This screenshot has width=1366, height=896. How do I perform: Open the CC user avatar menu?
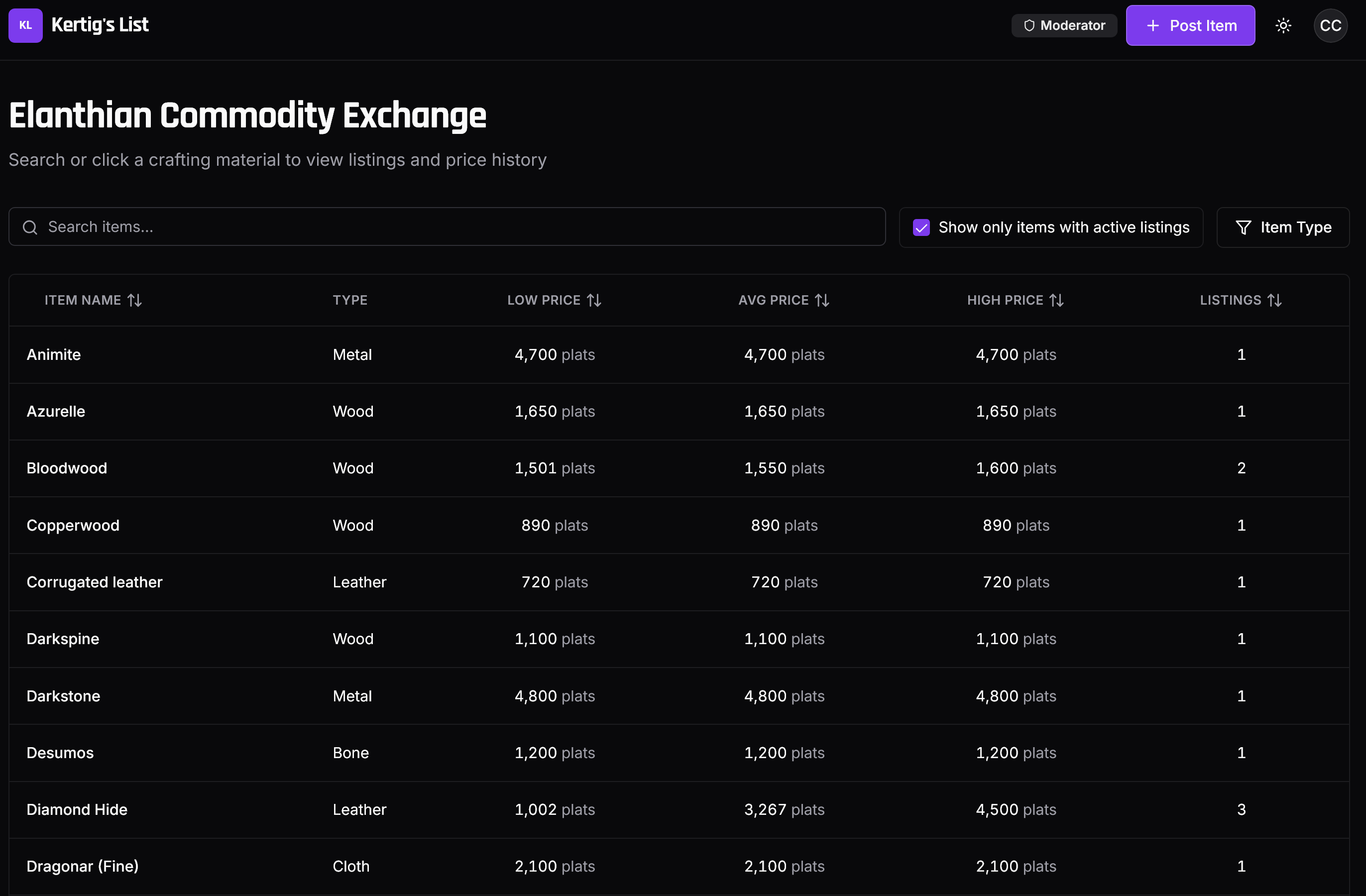(x=1330, y=25)
